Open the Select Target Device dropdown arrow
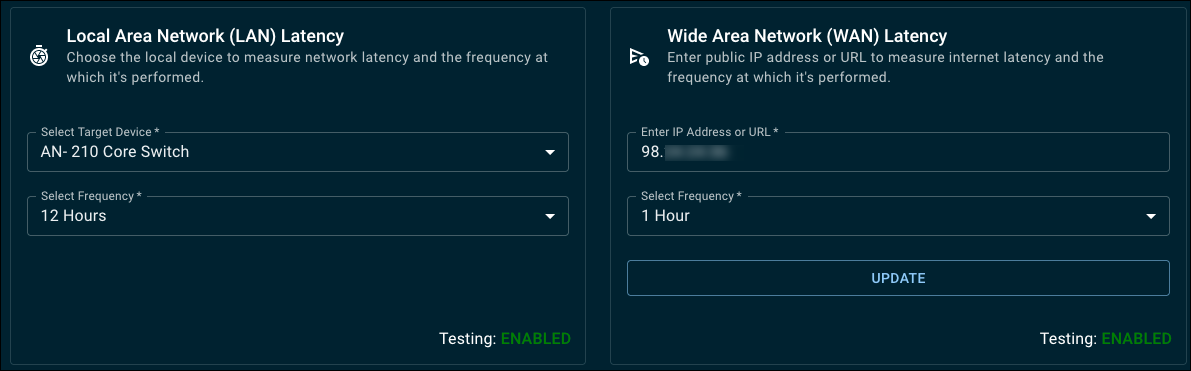The height and width of the screenshot is (371, 1191). pyautogui.click(x=551, y=153)
